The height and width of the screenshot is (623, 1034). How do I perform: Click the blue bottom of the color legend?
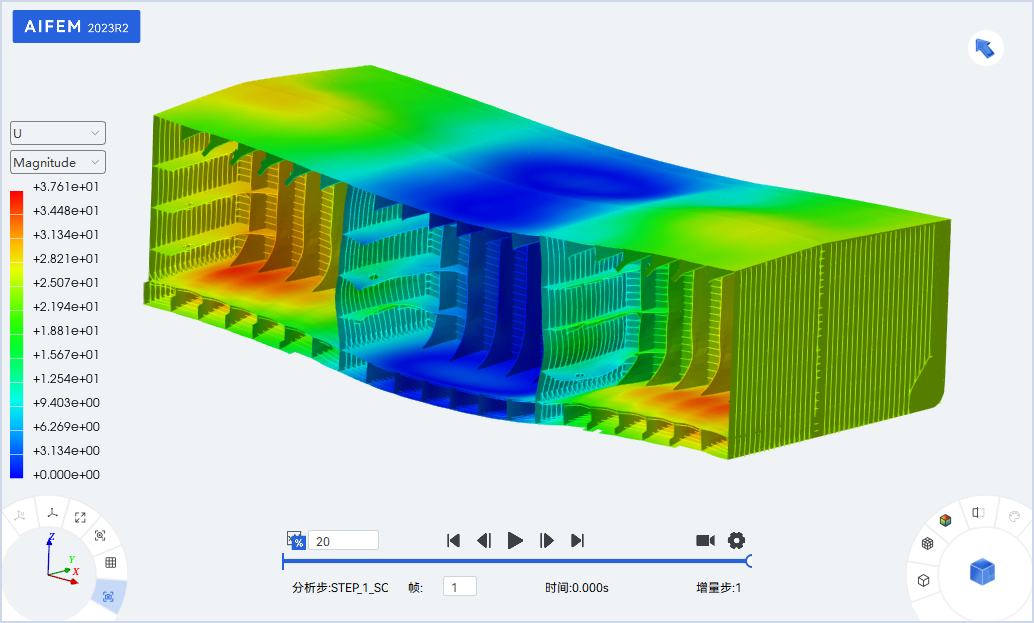16,468
